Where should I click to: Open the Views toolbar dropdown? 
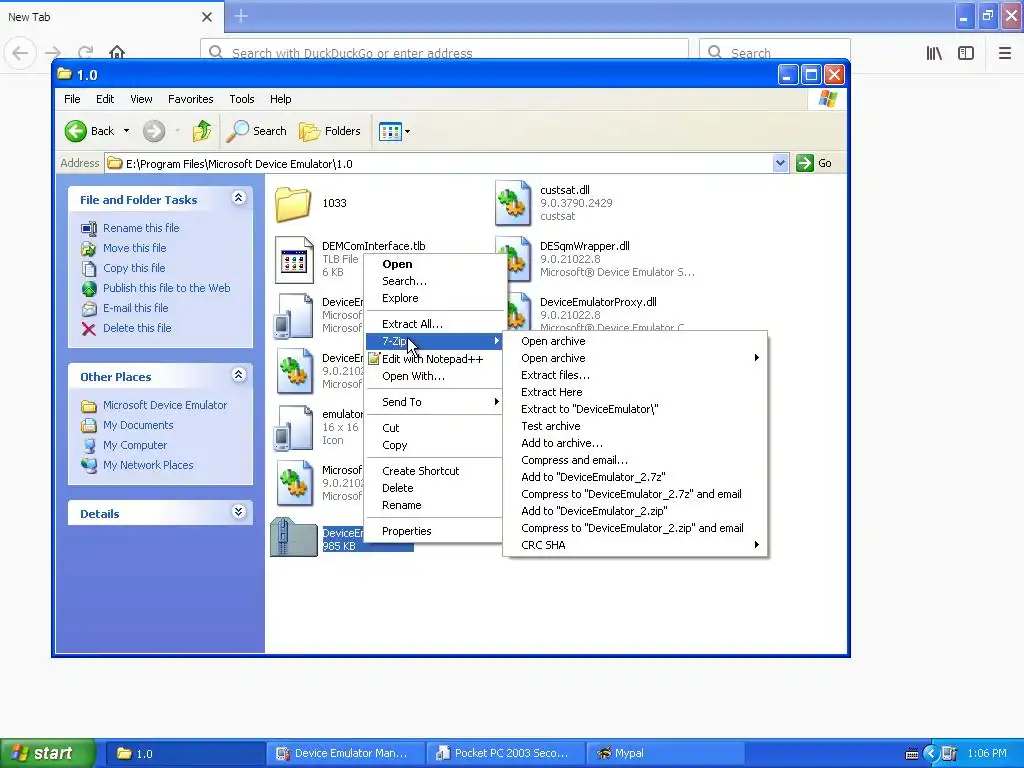pos(394,131)
